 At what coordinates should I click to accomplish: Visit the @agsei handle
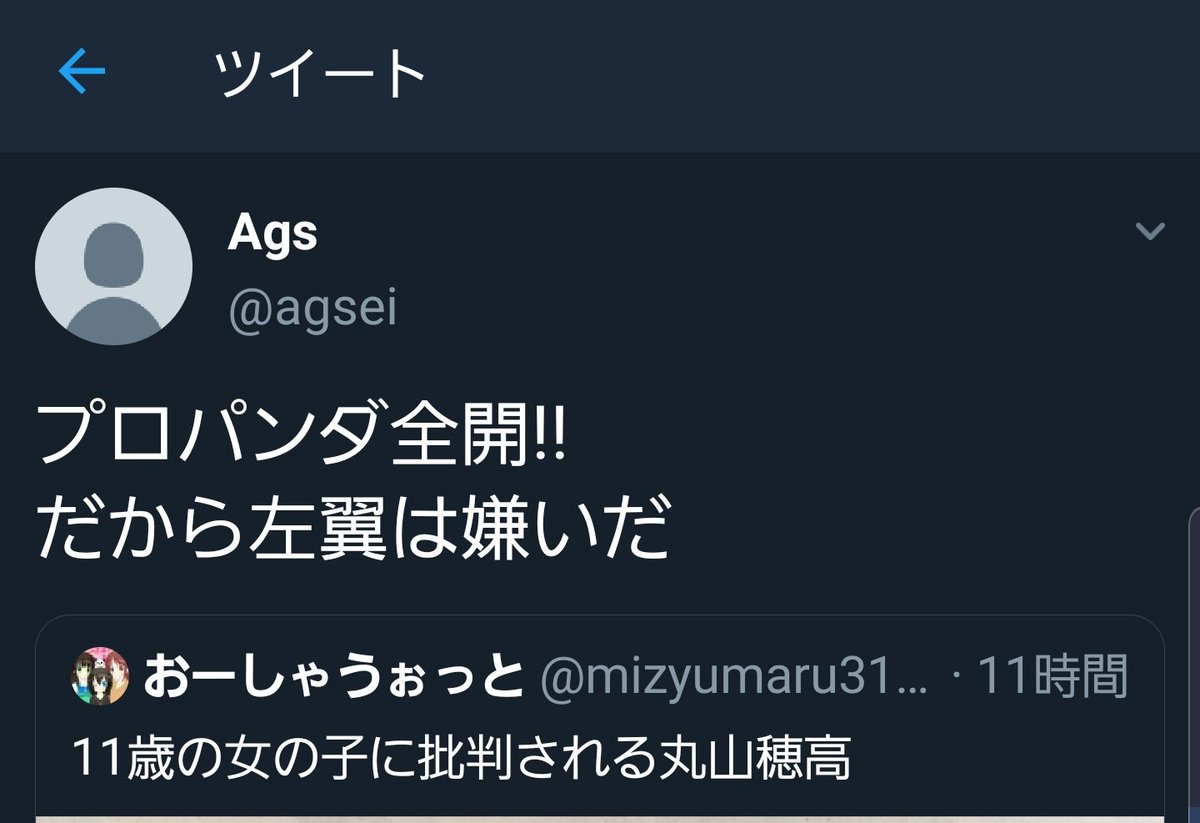(313, 310)
